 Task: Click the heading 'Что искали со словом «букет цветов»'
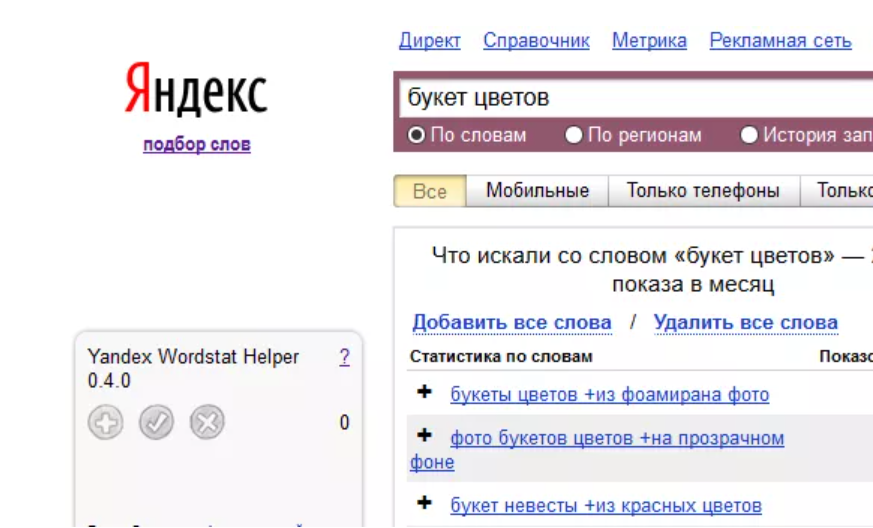coord(633,256)
